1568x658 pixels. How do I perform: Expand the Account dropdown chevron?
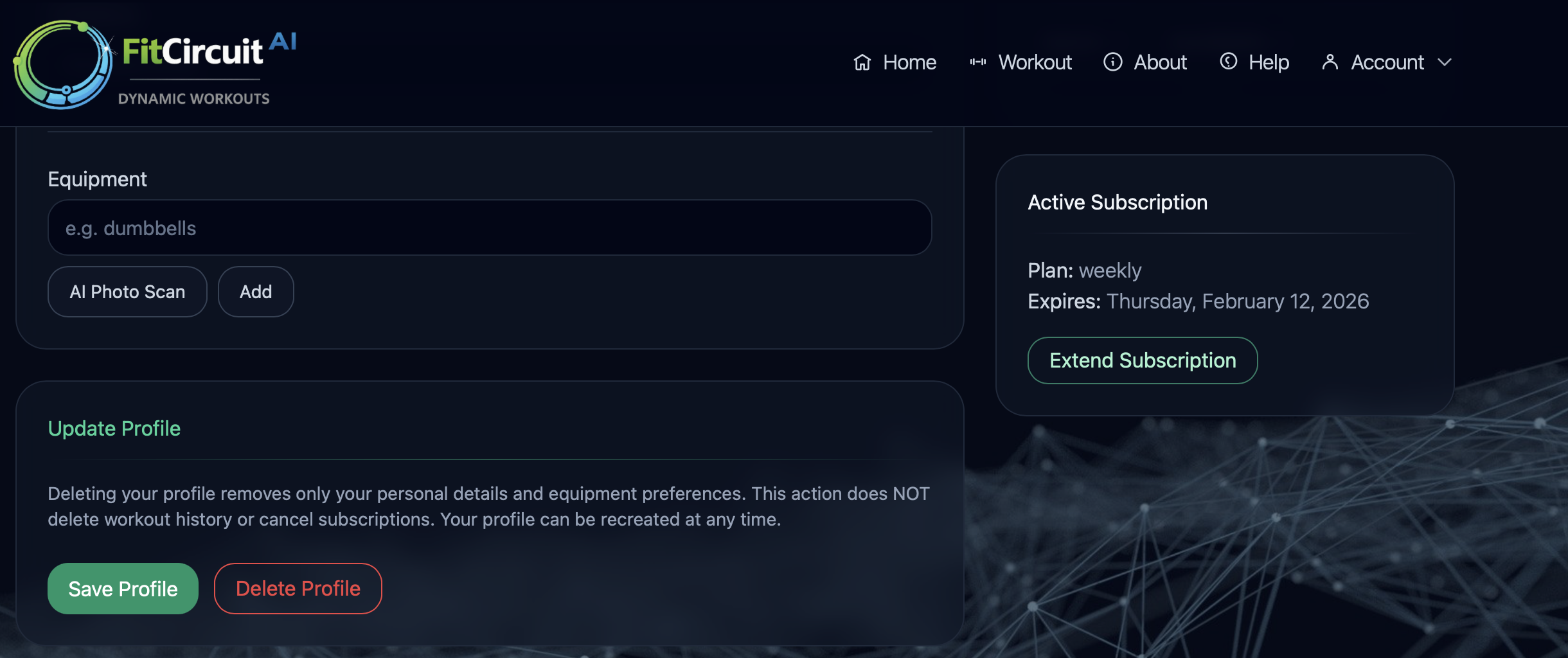point(1445,62)
